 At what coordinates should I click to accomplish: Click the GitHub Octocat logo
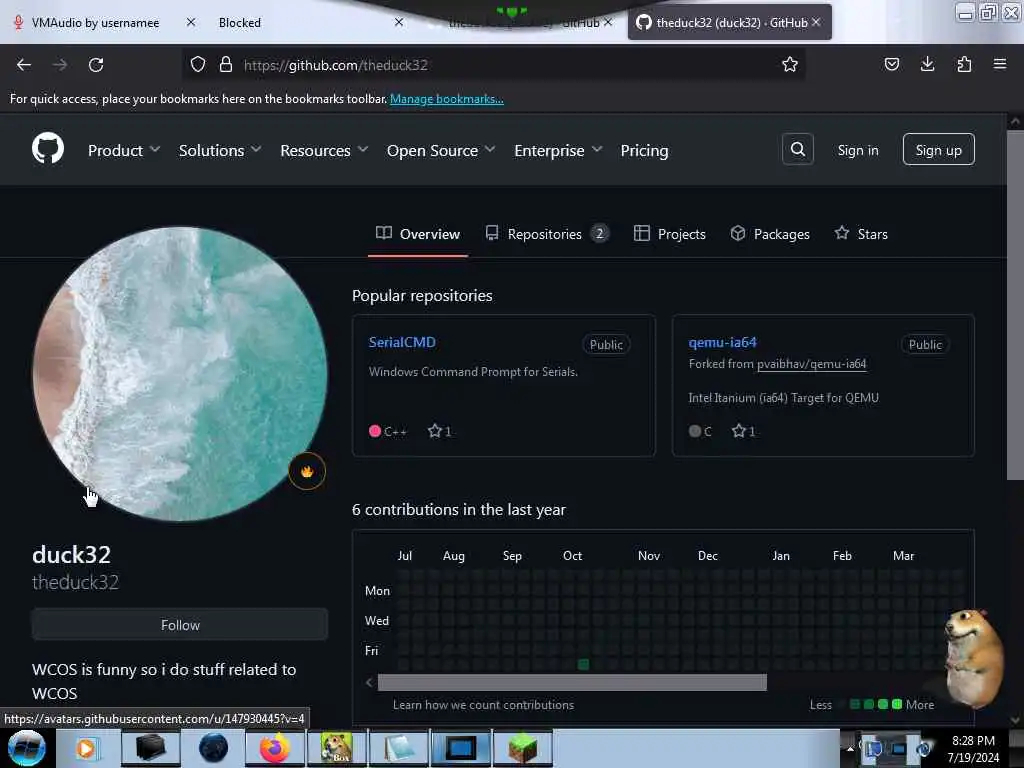(x=48, y=148)
